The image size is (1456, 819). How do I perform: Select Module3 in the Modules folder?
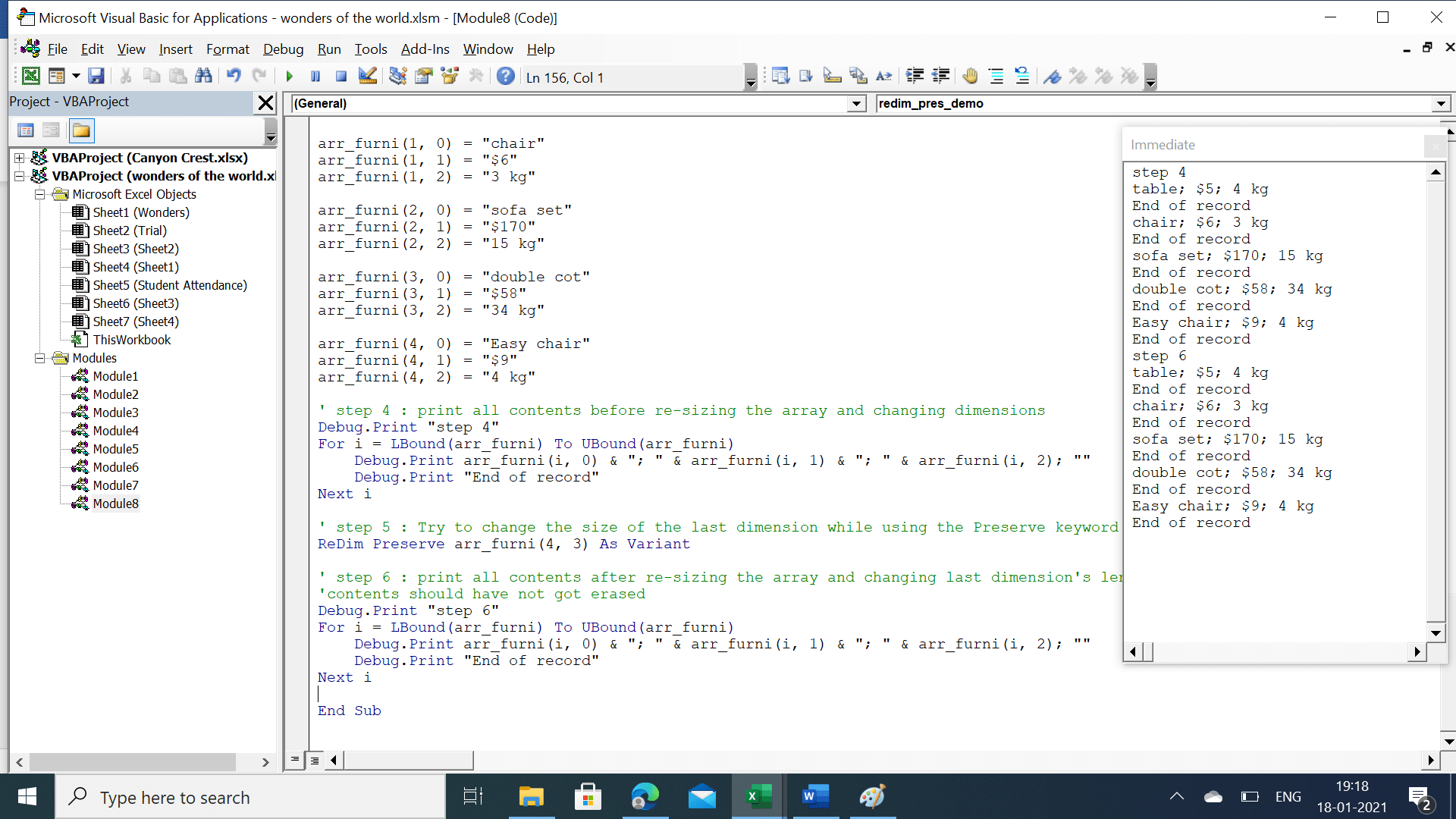[114, 413]
